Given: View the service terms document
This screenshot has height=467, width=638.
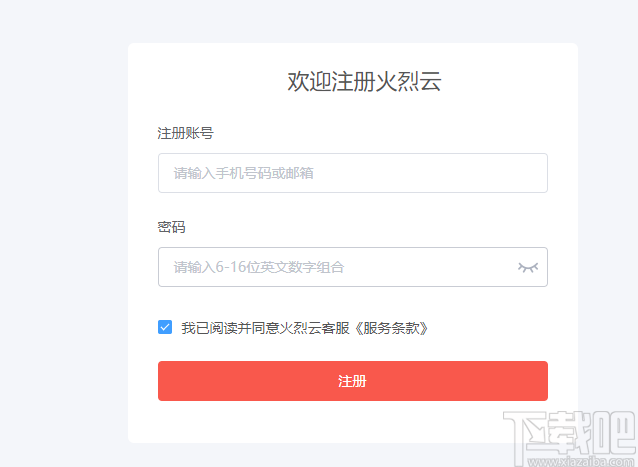Looking at the screenshot, I should pyautogui.click(x=393, y=327).
